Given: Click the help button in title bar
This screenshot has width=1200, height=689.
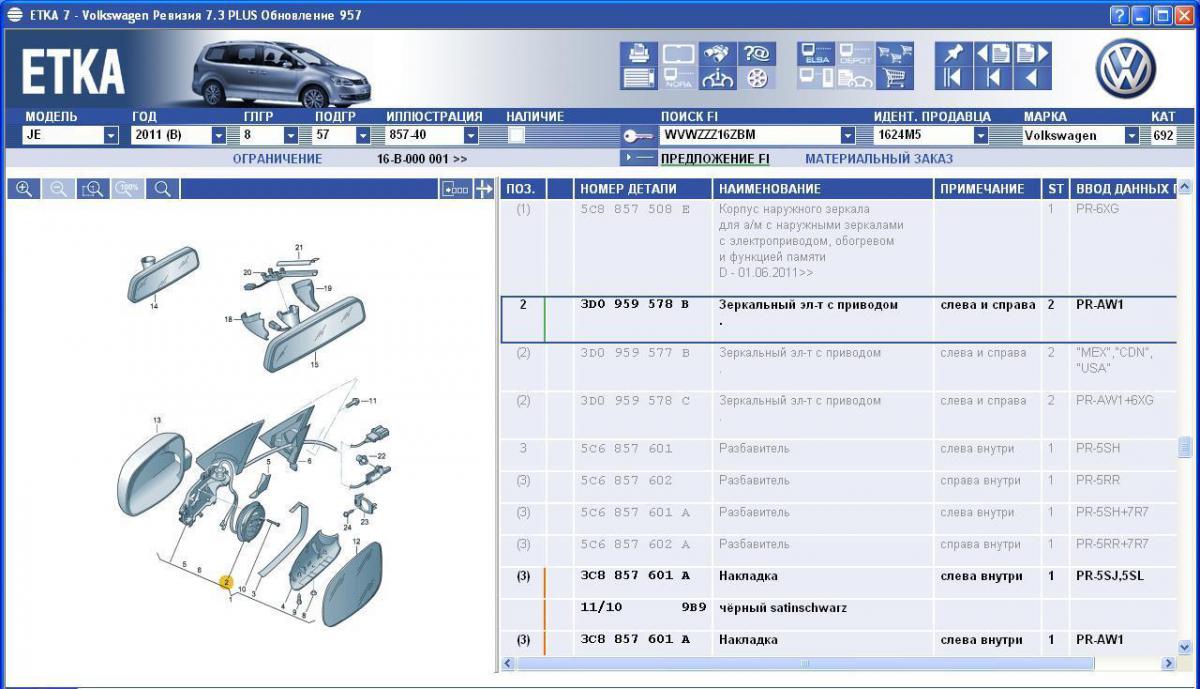Looking at the screenshot, I should [1120, 15].
